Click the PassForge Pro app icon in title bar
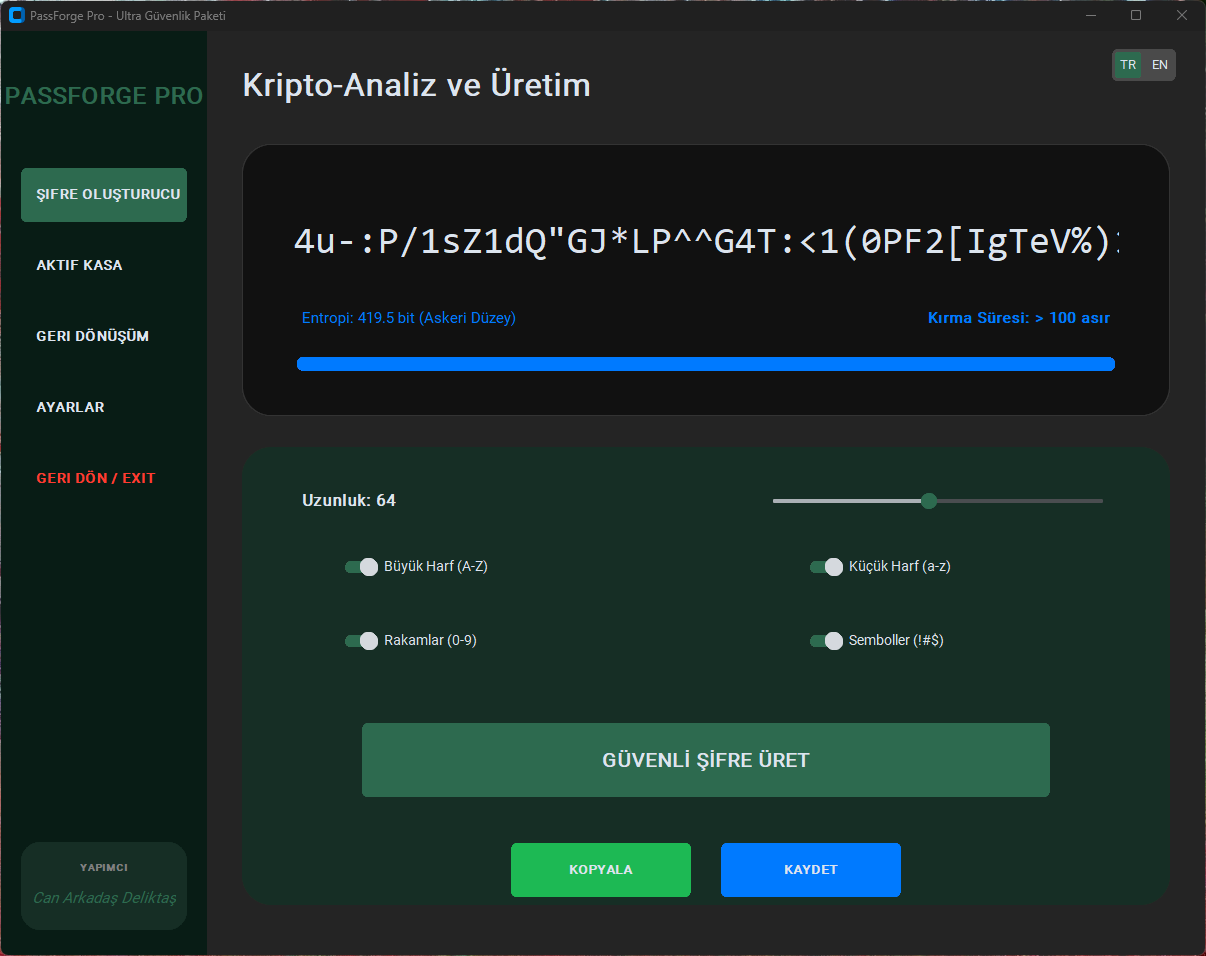1206x956 pixels. pyautogui.click(x=16, y=15)
